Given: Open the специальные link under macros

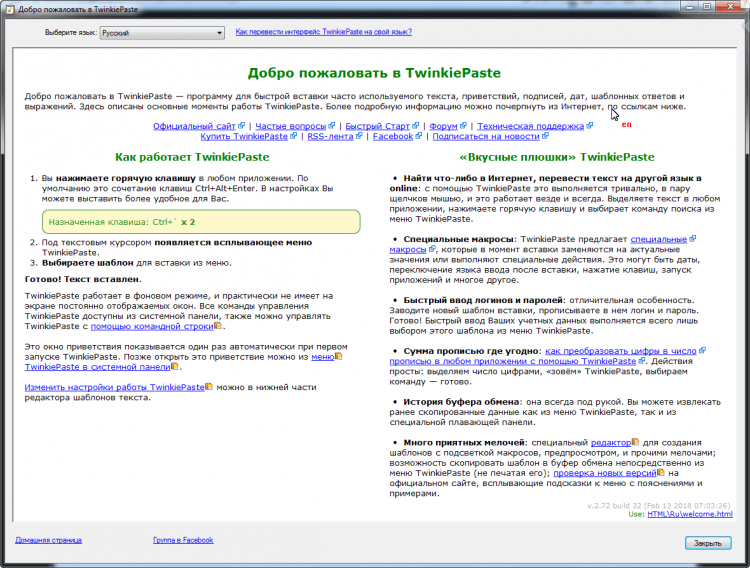Looking at the screenshot, I should point(659,239).
